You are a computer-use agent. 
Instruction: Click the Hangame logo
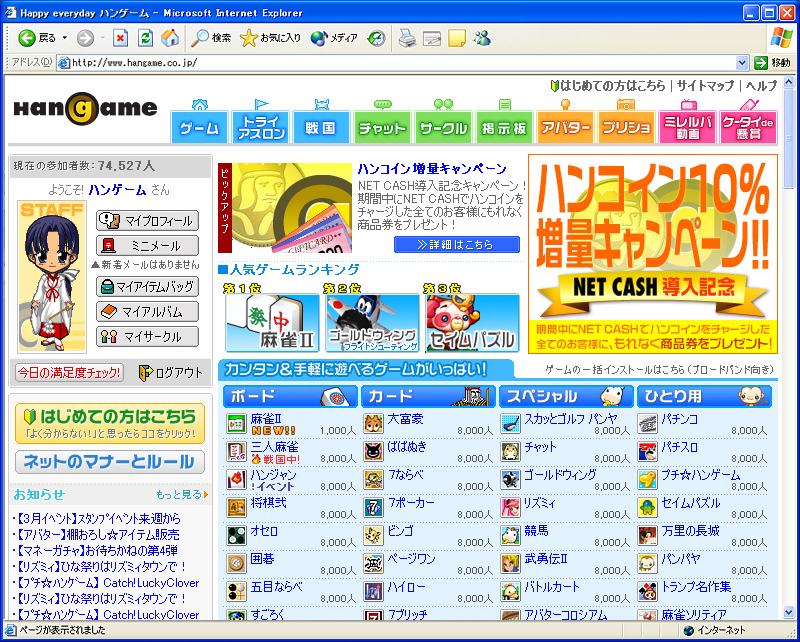(x=85, y=108)
